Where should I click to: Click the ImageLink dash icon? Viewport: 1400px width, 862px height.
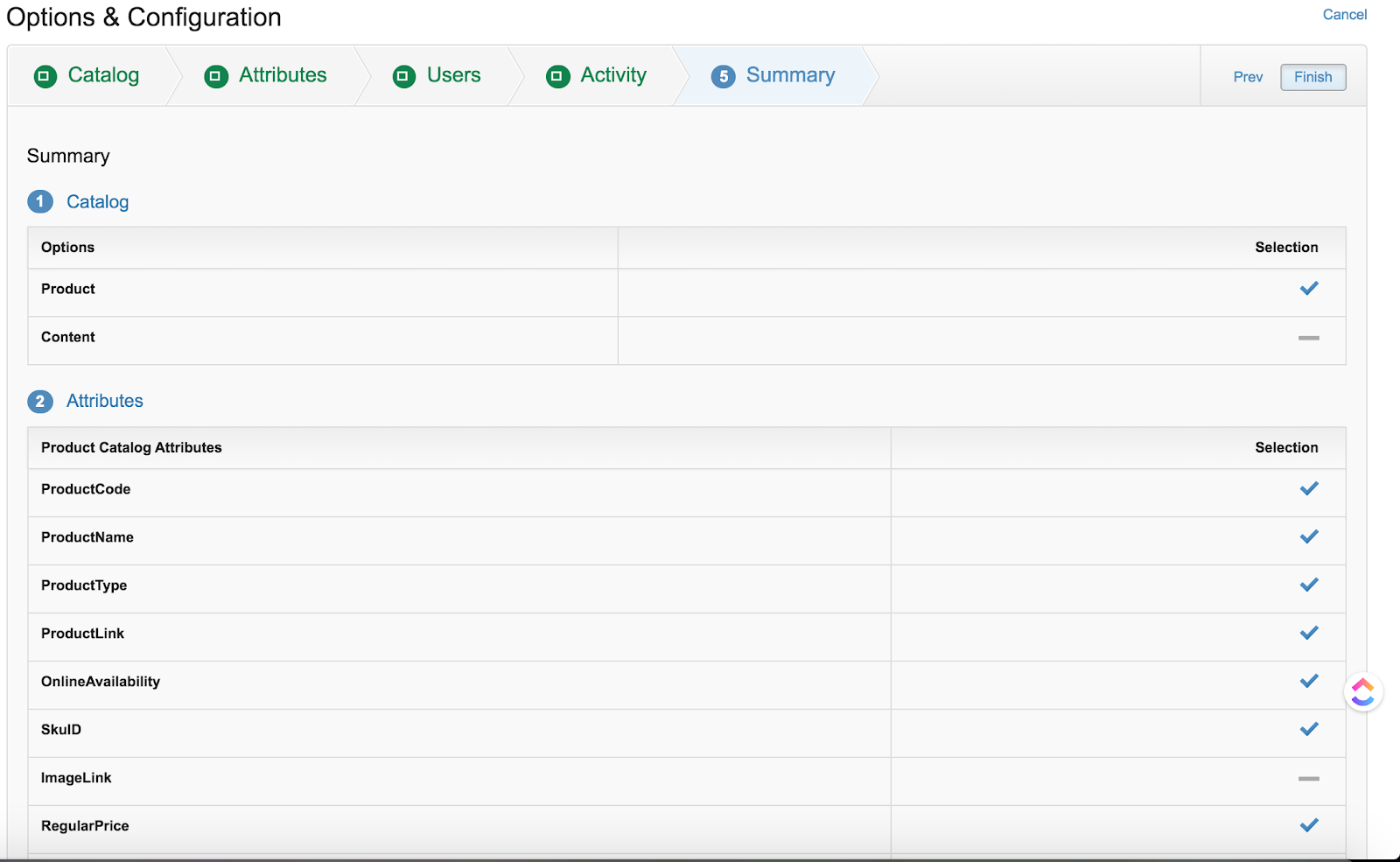coord(1309,779)
